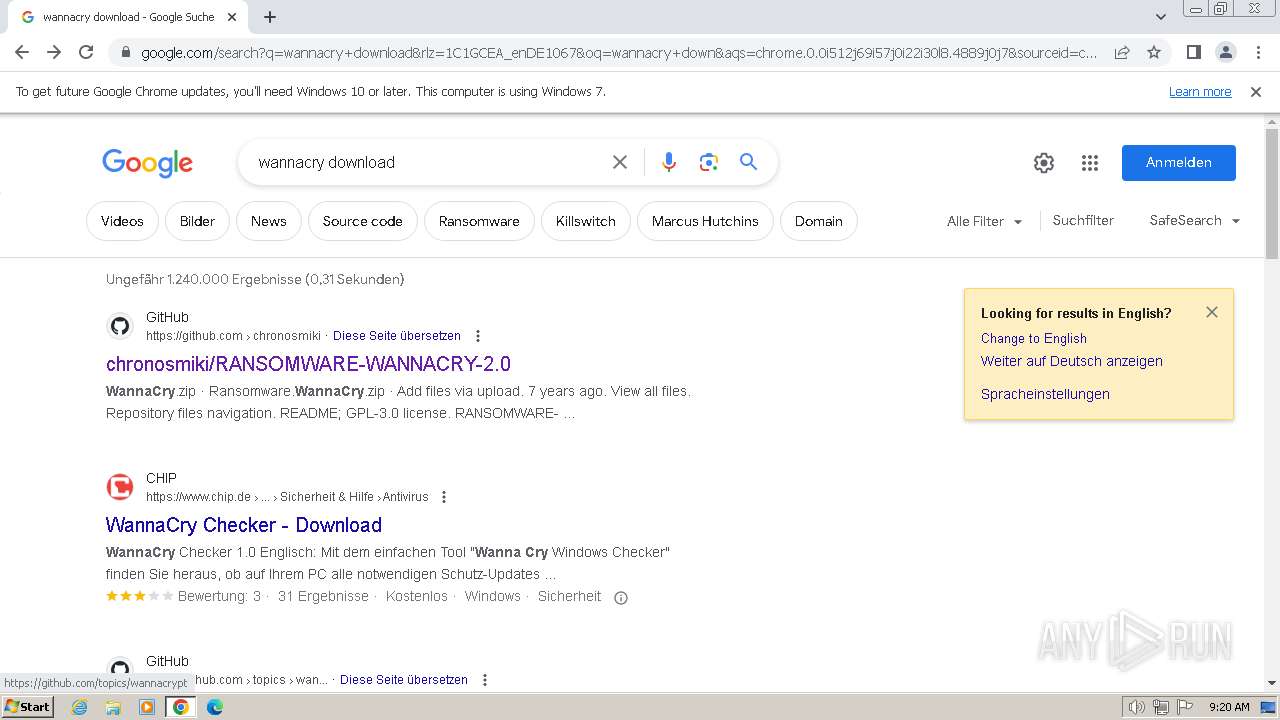Reload the current page

(86, 52)
